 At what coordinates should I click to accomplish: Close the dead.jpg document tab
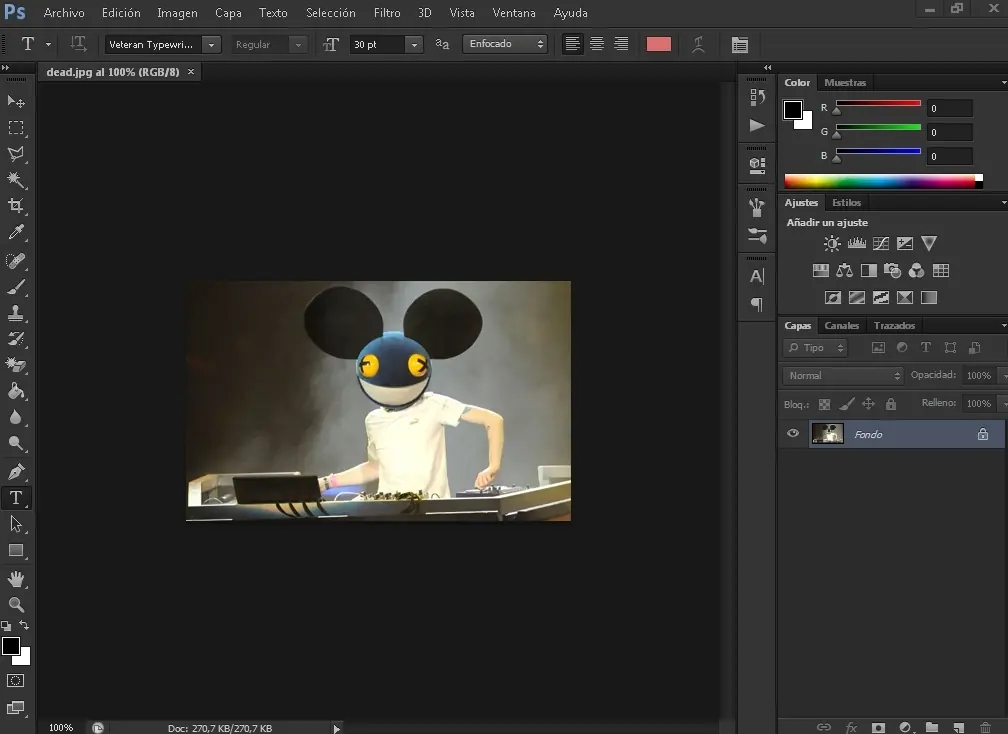point(191,72)
